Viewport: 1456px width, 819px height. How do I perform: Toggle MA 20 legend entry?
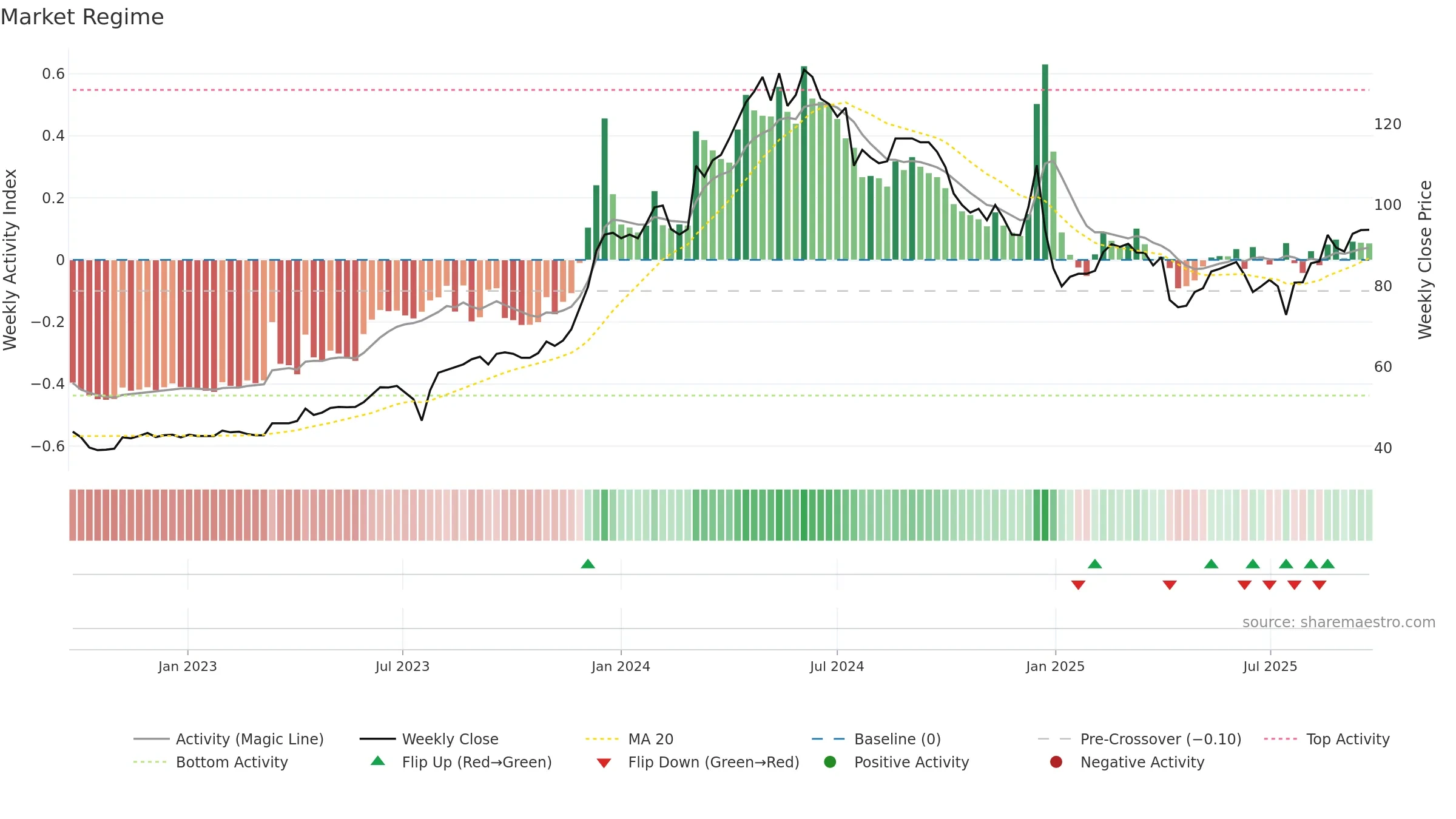pos(629,739)
